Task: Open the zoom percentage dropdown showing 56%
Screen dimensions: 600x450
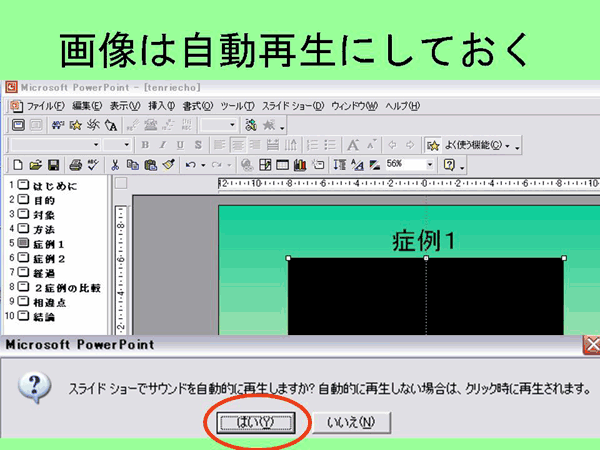Action: pyautogui.click(x=431, y=165)
